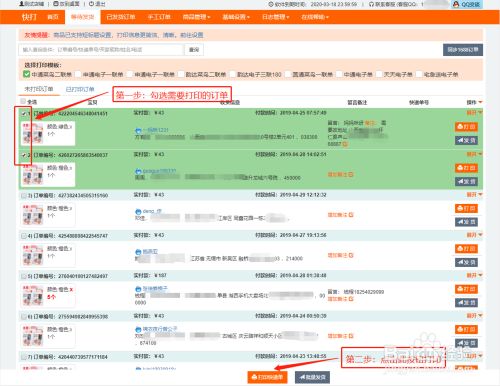Open Wangwang chat icon for order 4 buyer
The height and width of the screenshot is (386, 500).
[x=138, y=252]
